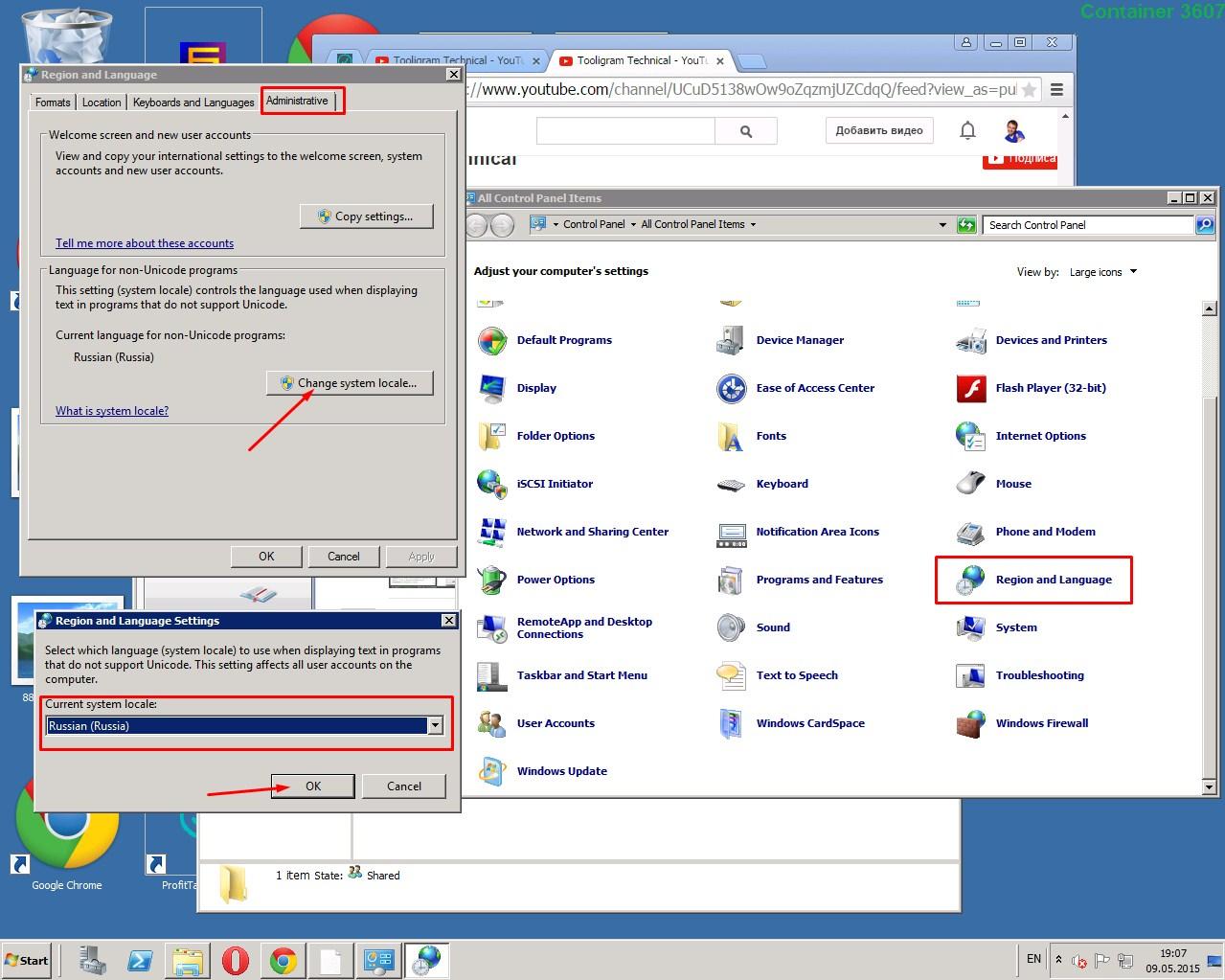1225x980 pixels.
Task: Click Change system locale button
Action: click(350, 383)
